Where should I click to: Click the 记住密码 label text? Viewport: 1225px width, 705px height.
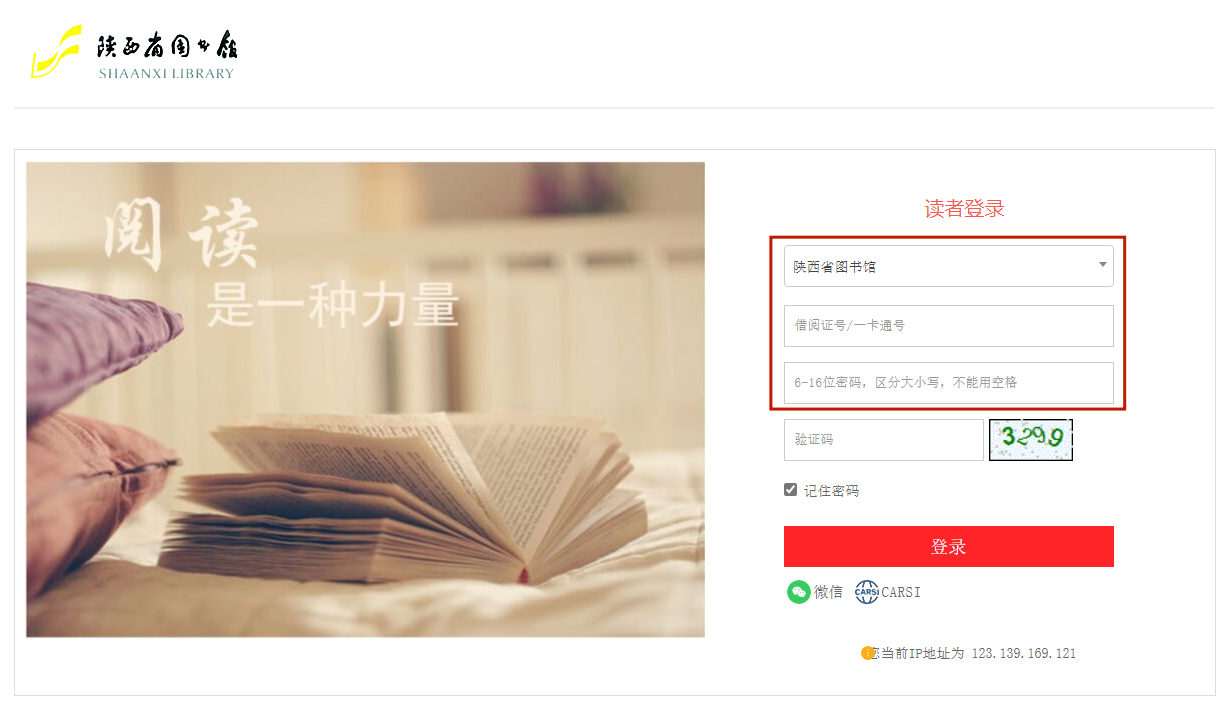831,491
